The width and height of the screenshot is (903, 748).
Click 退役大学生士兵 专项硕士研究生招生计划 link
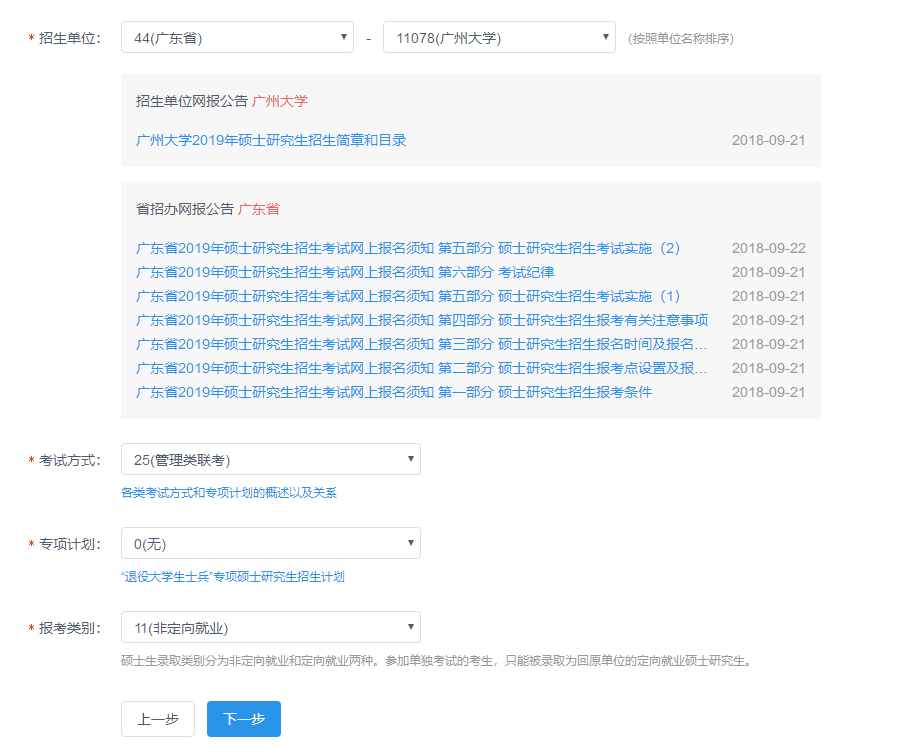point(232,577)
